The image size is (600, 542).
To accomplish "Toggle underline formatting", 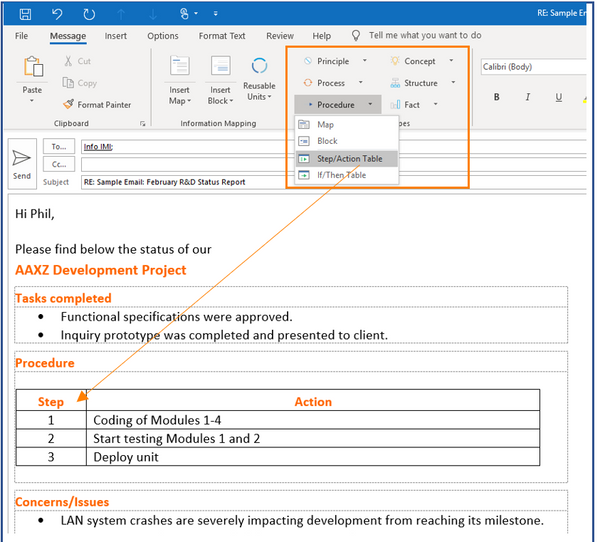I will point(559,97).
